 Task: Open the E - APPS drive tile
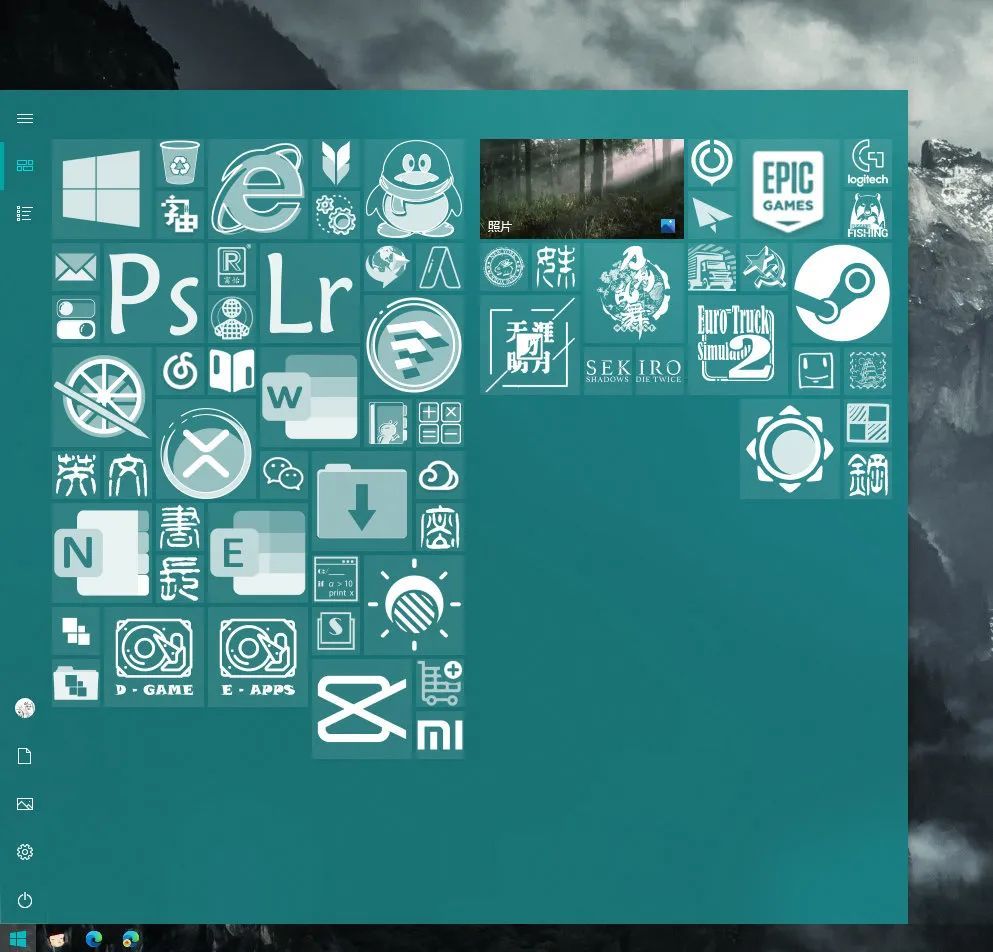coord(258,657)
